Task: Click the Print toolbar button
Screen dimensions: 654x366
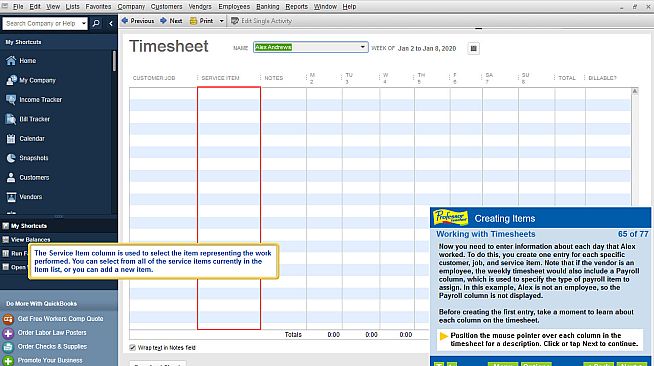Action: click(x=201, y=21)
